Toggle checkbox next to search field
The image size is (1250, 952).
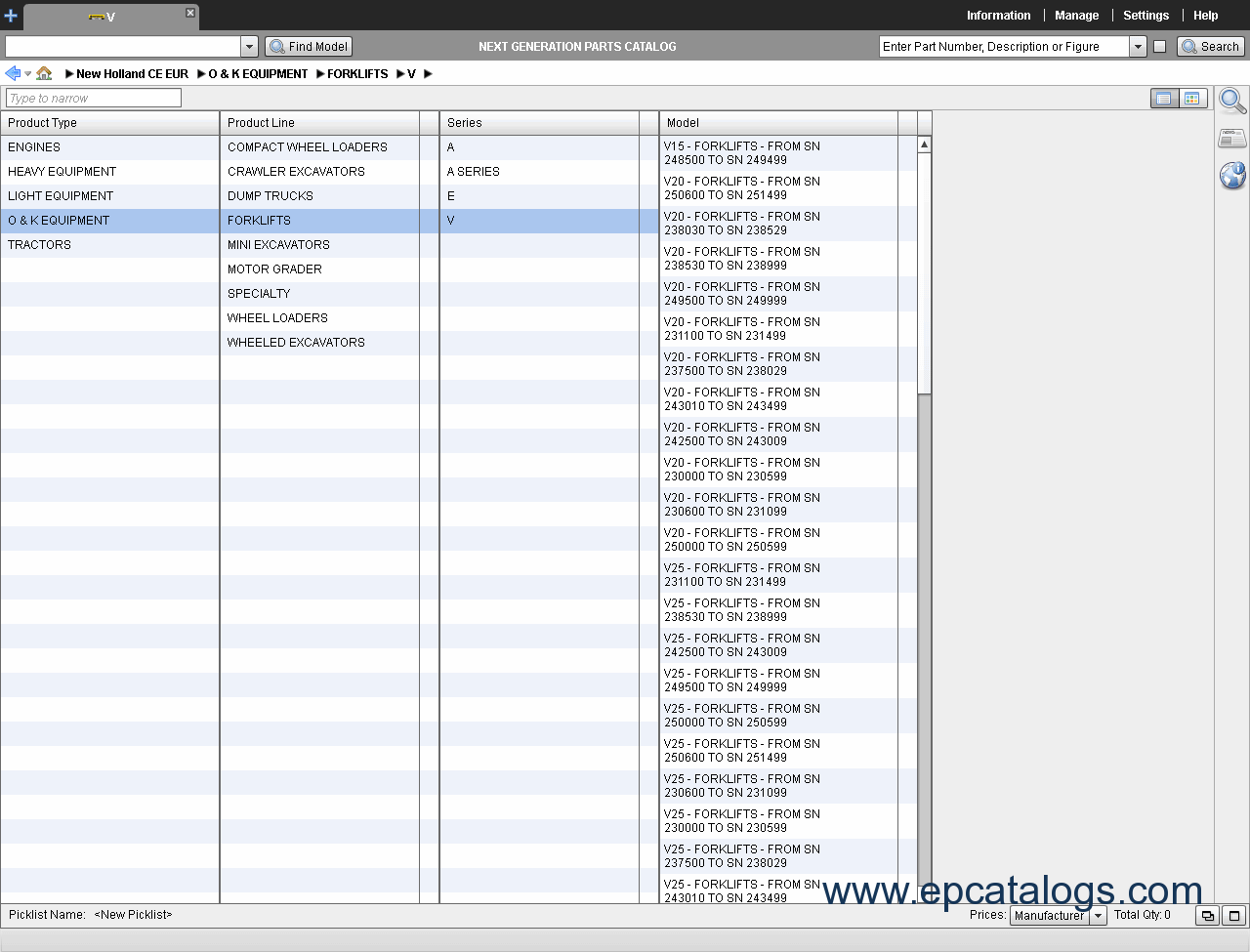(x=1159, y=46)
